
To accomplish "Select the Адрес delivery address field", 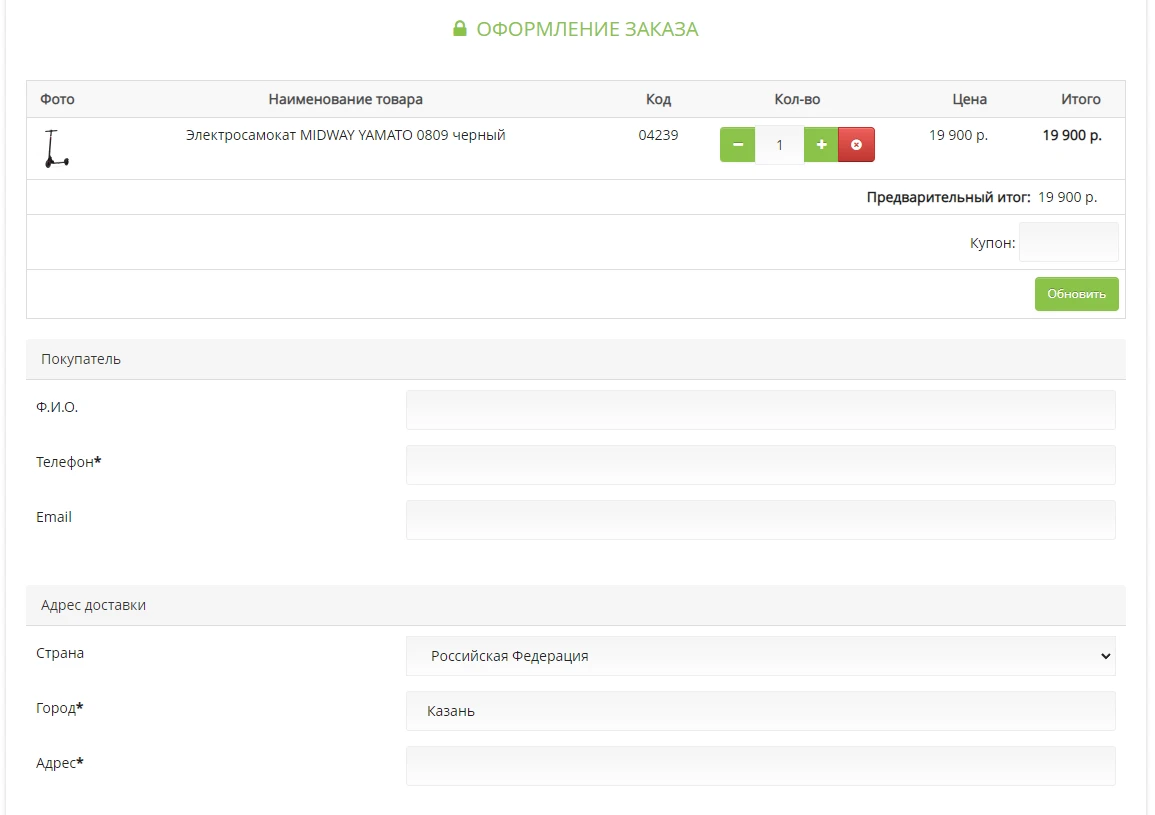I will (x=760, y=766).
